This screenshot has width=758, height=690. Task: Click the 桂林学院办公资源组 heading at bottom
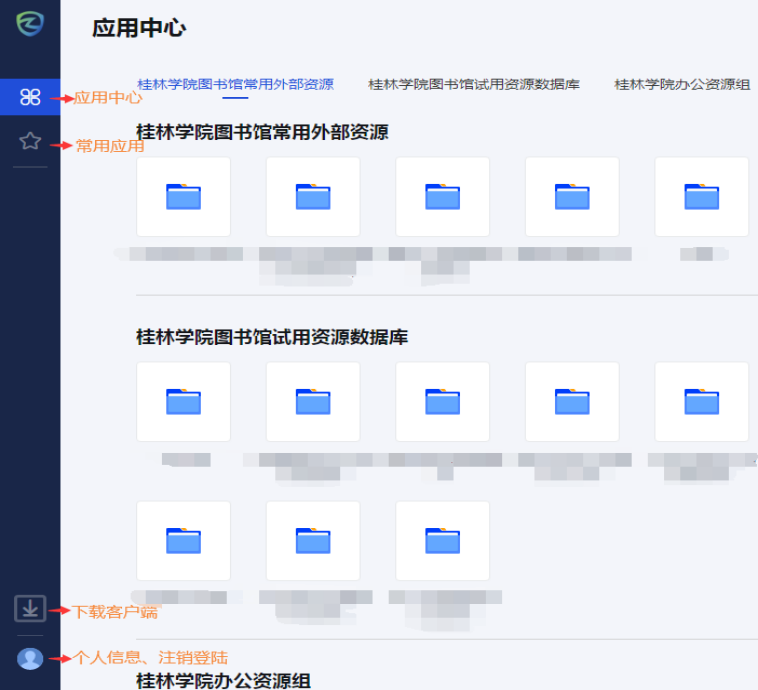(223, 680)
